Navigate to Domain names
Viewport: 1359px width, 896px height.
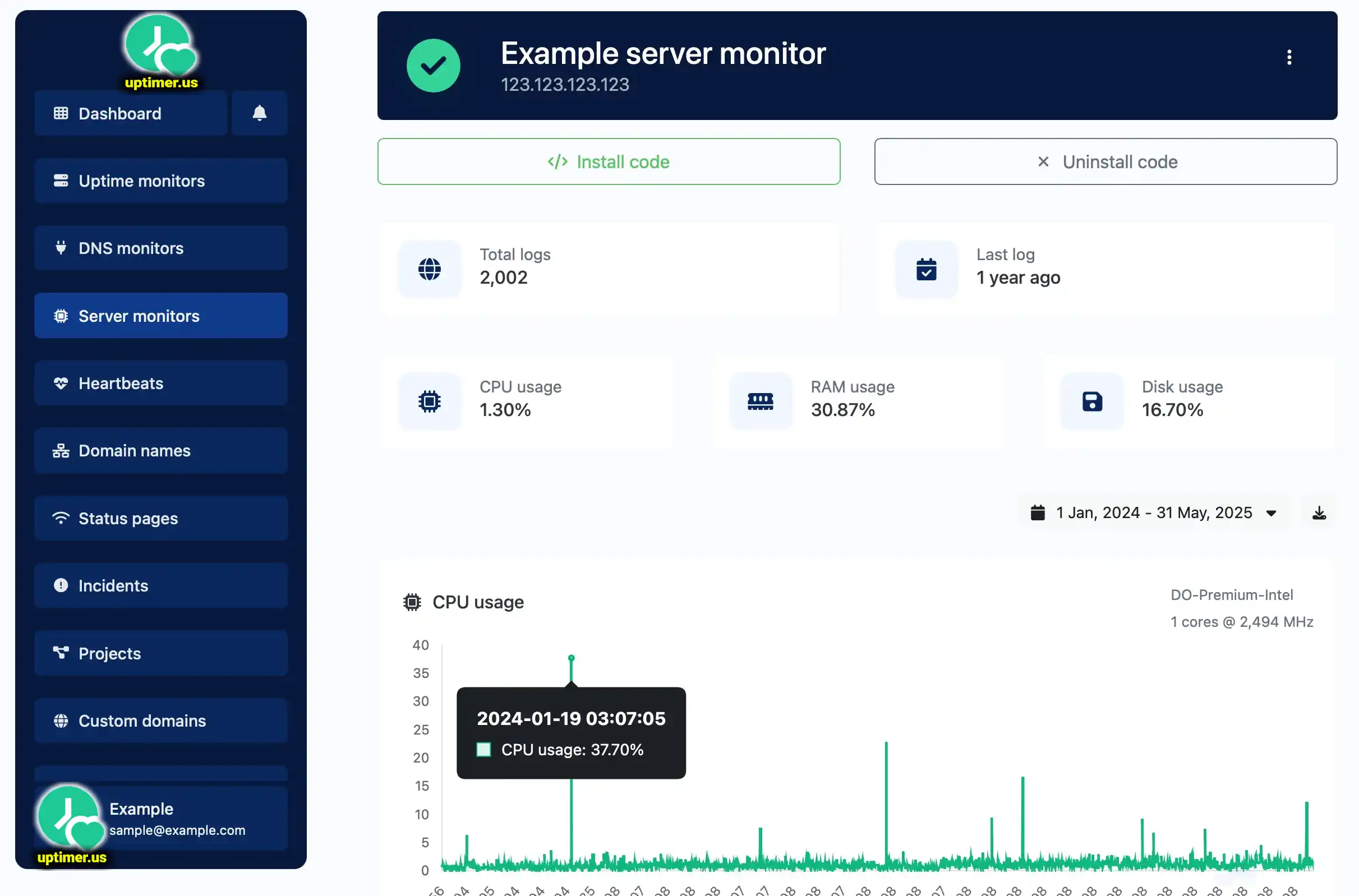(160, 450)
